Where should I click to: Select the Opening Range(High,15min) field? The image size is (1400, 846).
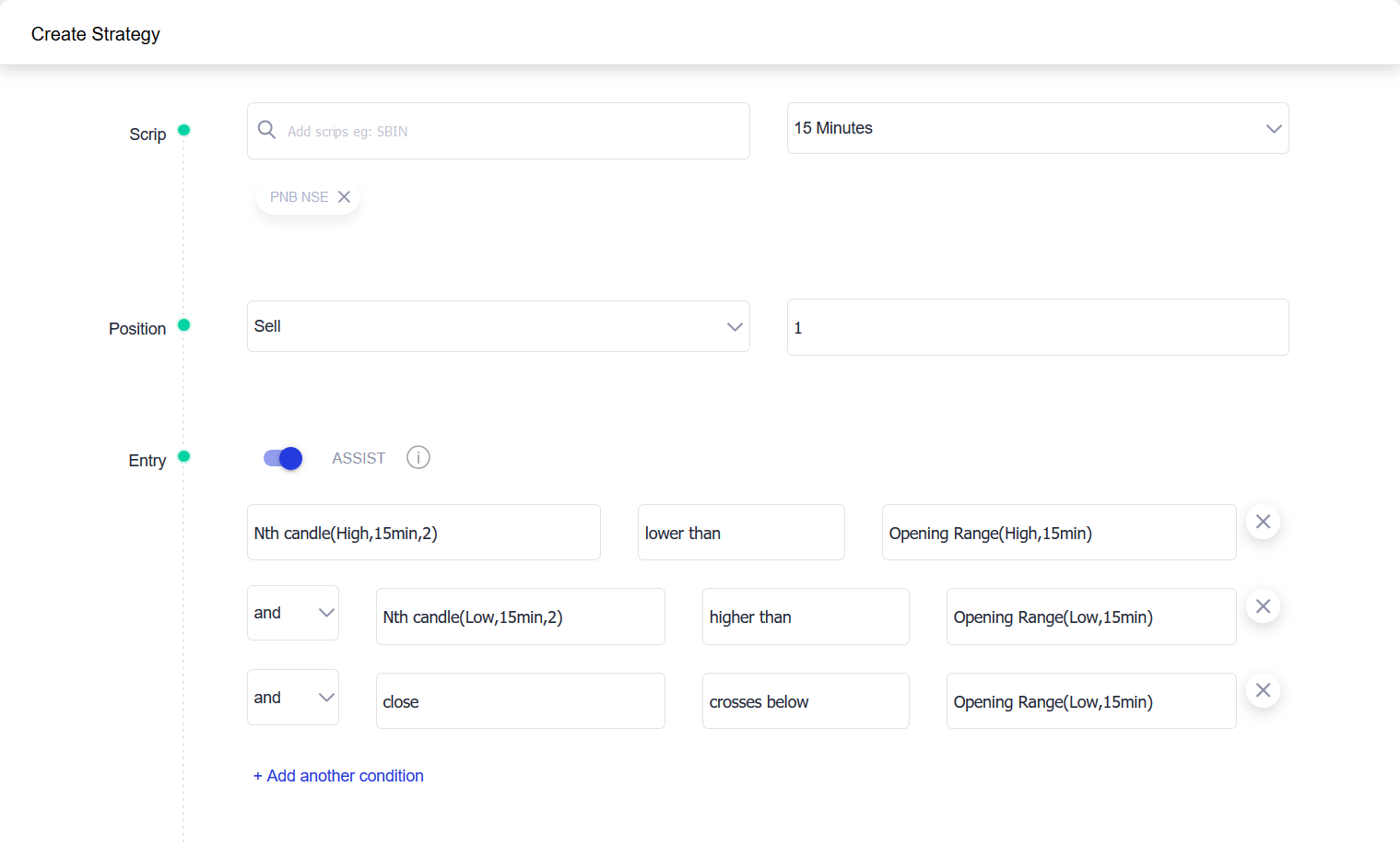click(x=1058, y=533)
